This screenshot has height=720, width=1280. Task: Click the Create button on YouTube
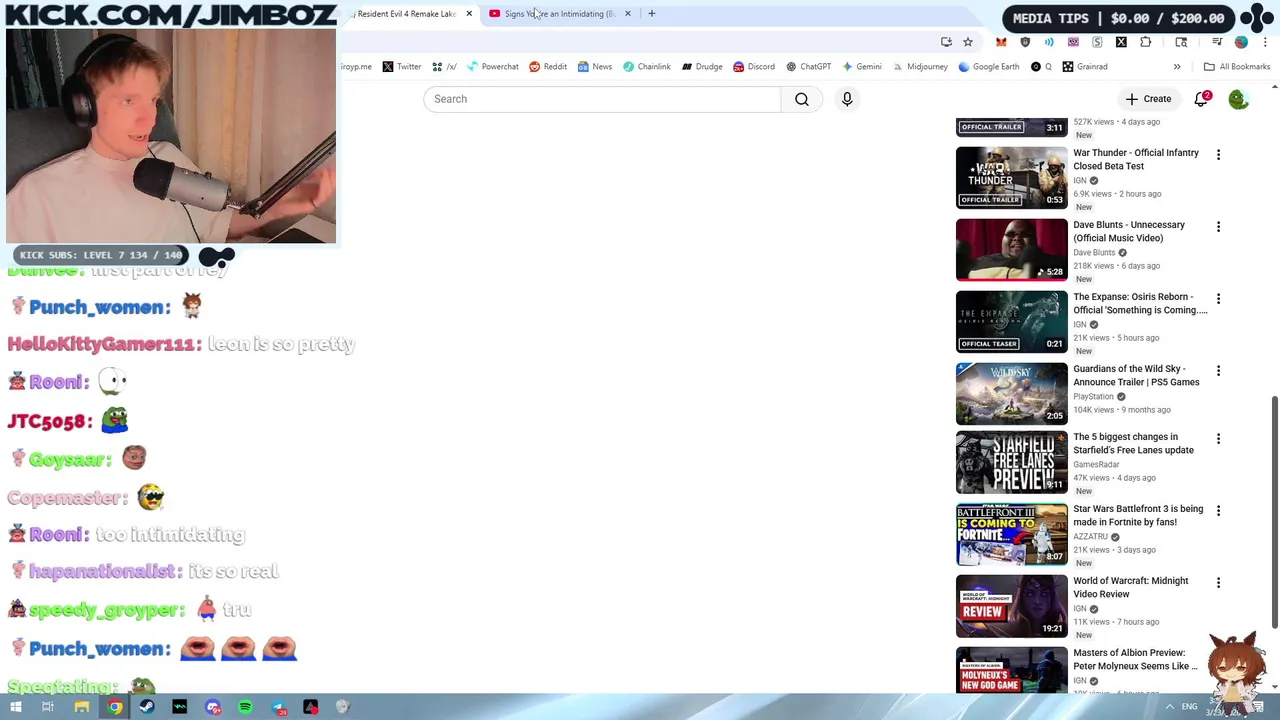pos(1148,99)
